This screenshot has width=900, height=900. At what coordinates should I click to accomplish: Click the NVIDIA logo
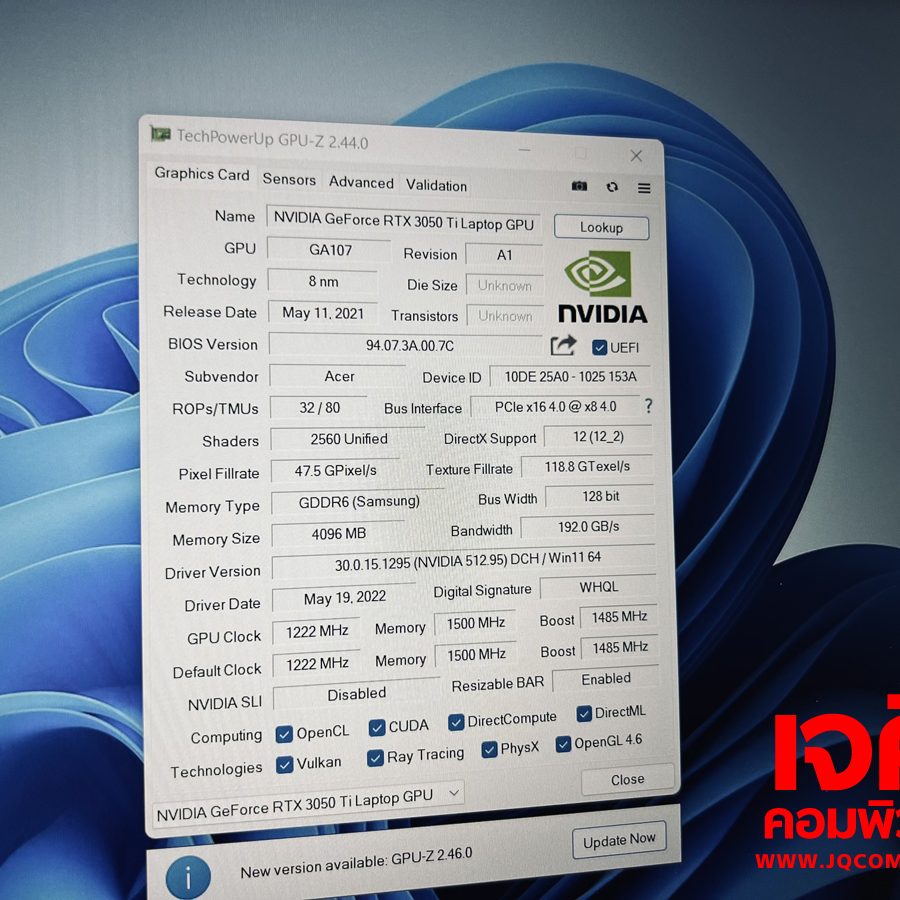[602, 286]
